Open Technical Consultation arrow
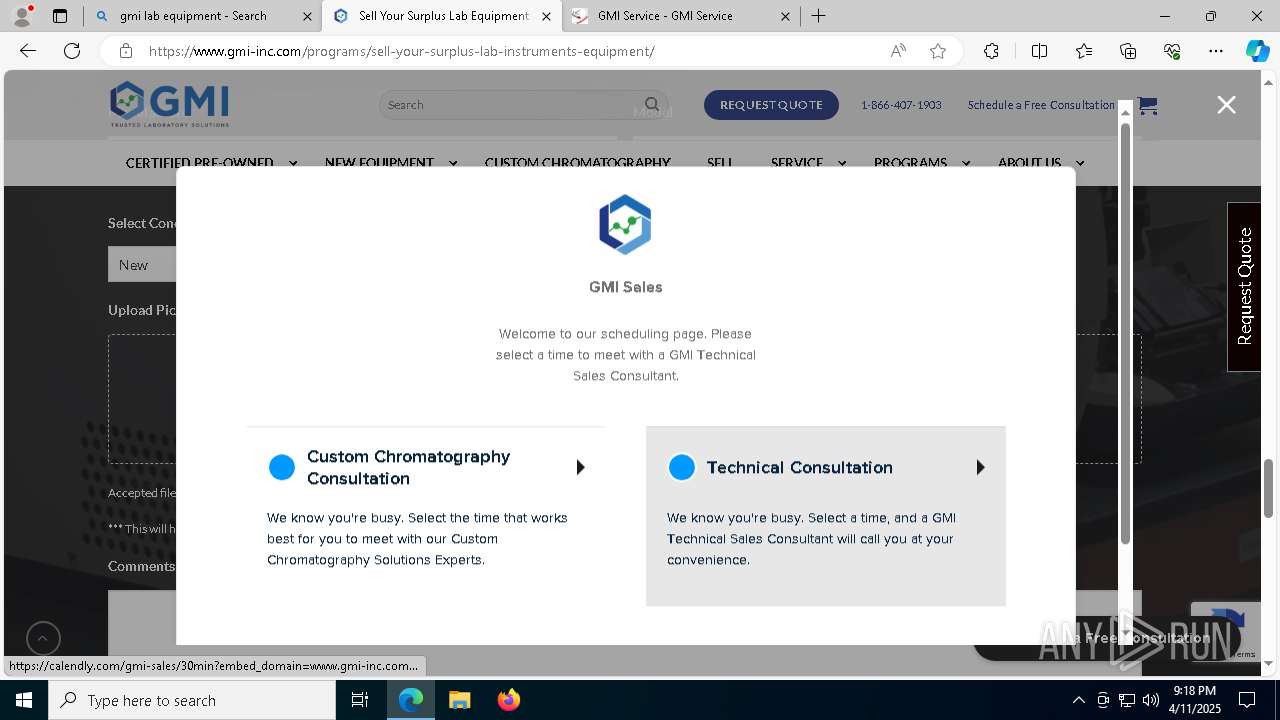 pos(980,467)
